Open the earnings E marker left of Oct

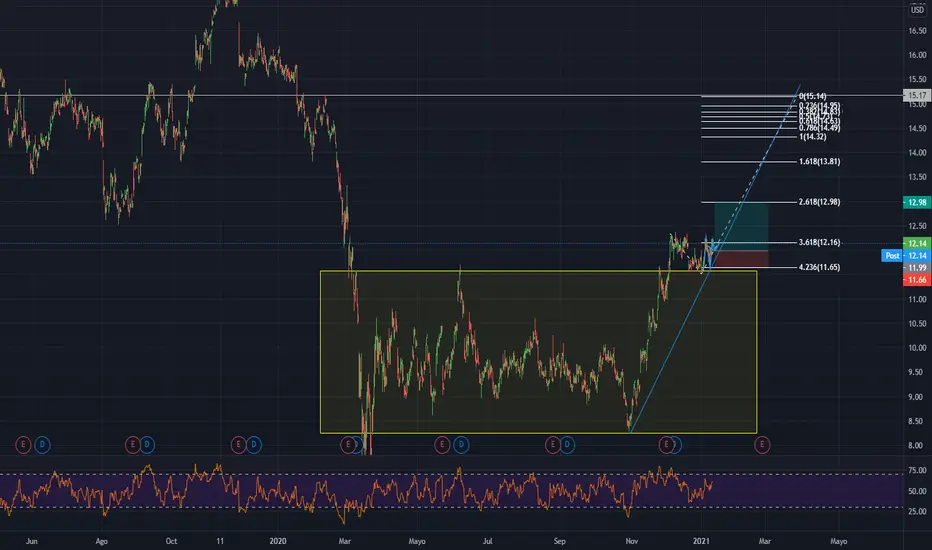[133, 444]
